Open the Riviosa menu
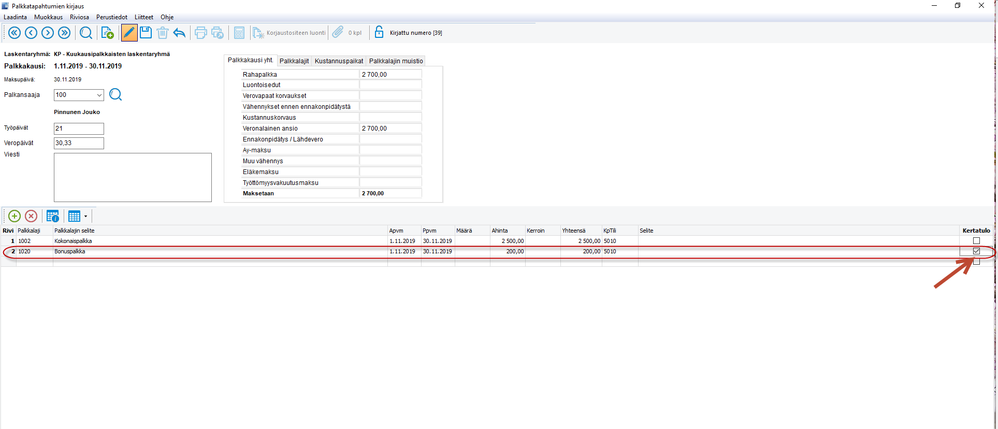Viewport: 998px width, 429px height. pyautogui.click(x=80, y=17)
